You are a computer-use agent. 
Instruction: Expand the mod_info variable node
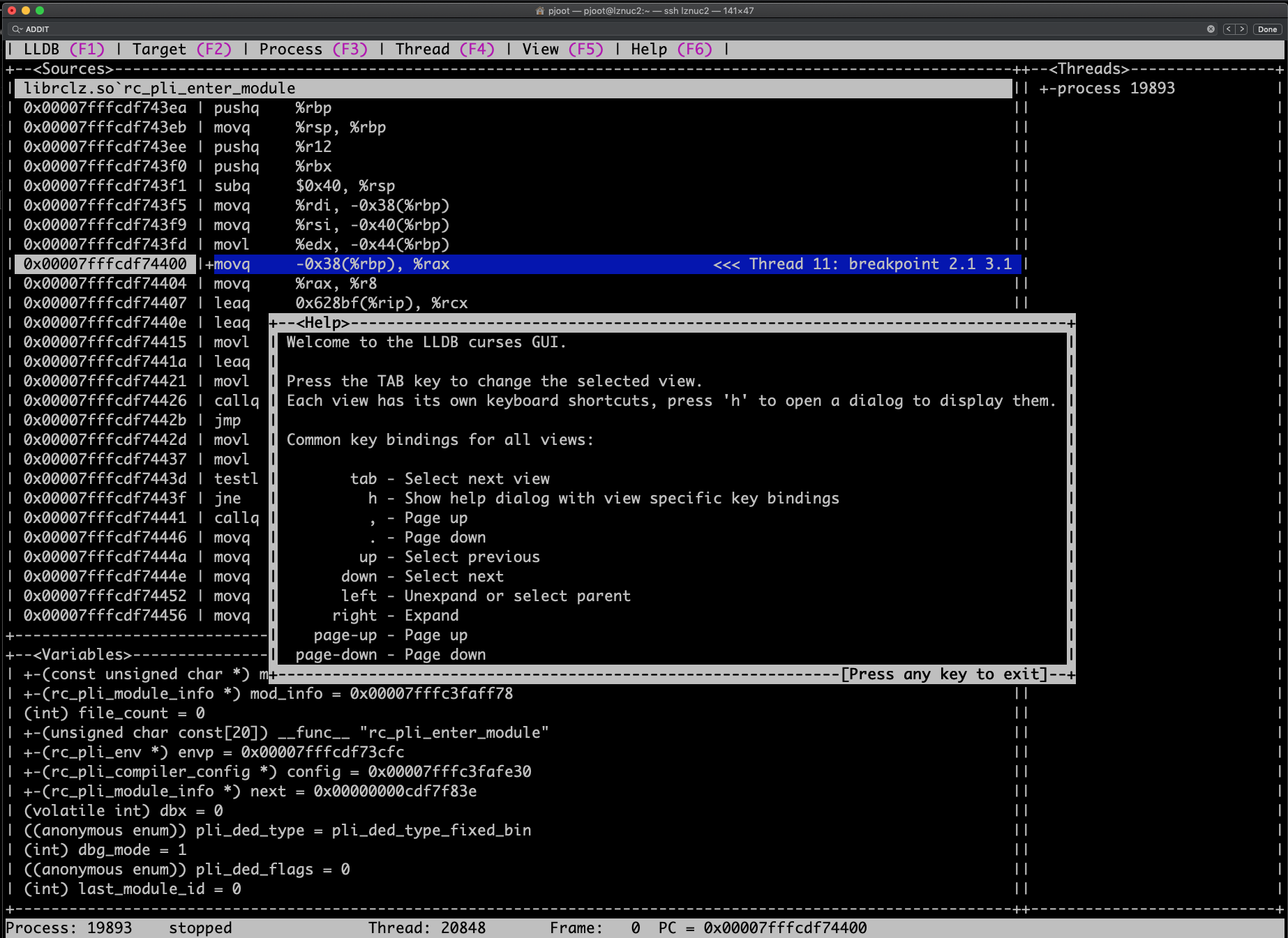coord(268,694)
